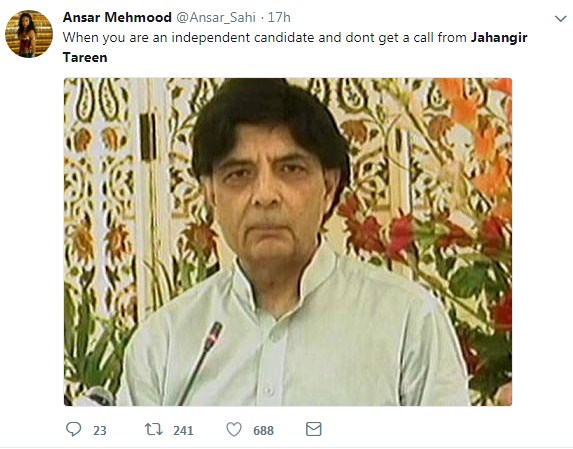Click the retweet count 241
573x449 pixels.
183,431
